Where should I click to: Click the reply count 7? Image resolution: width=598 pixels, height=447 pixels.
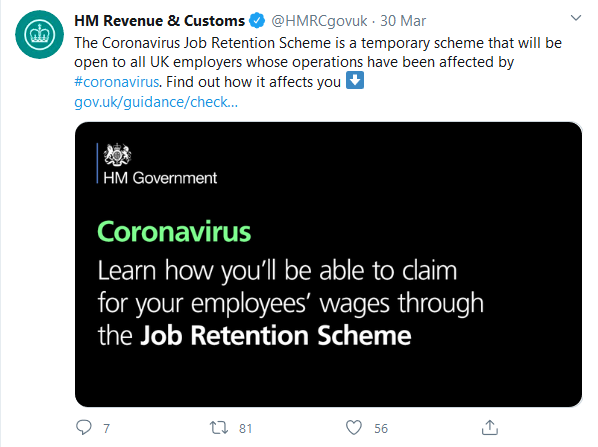point(106,429)
